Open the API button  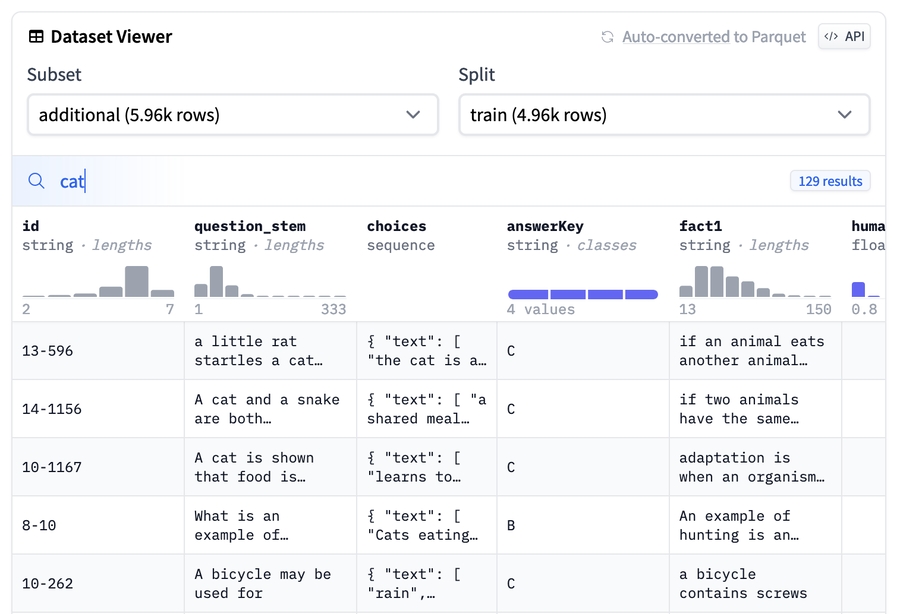(x=844, y=37)
